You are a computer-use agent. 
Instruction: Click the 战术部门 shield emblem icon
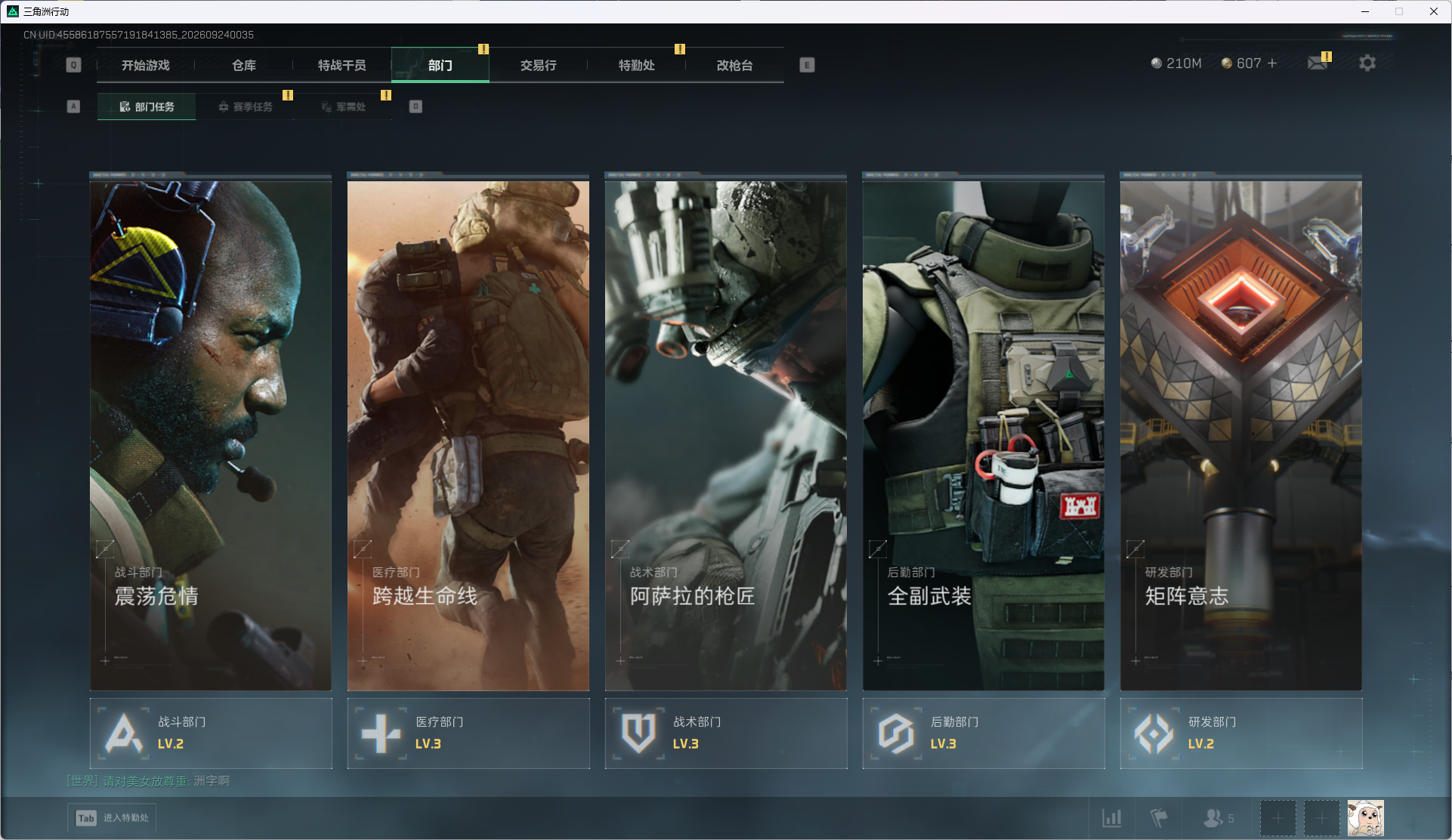[638, 733]
